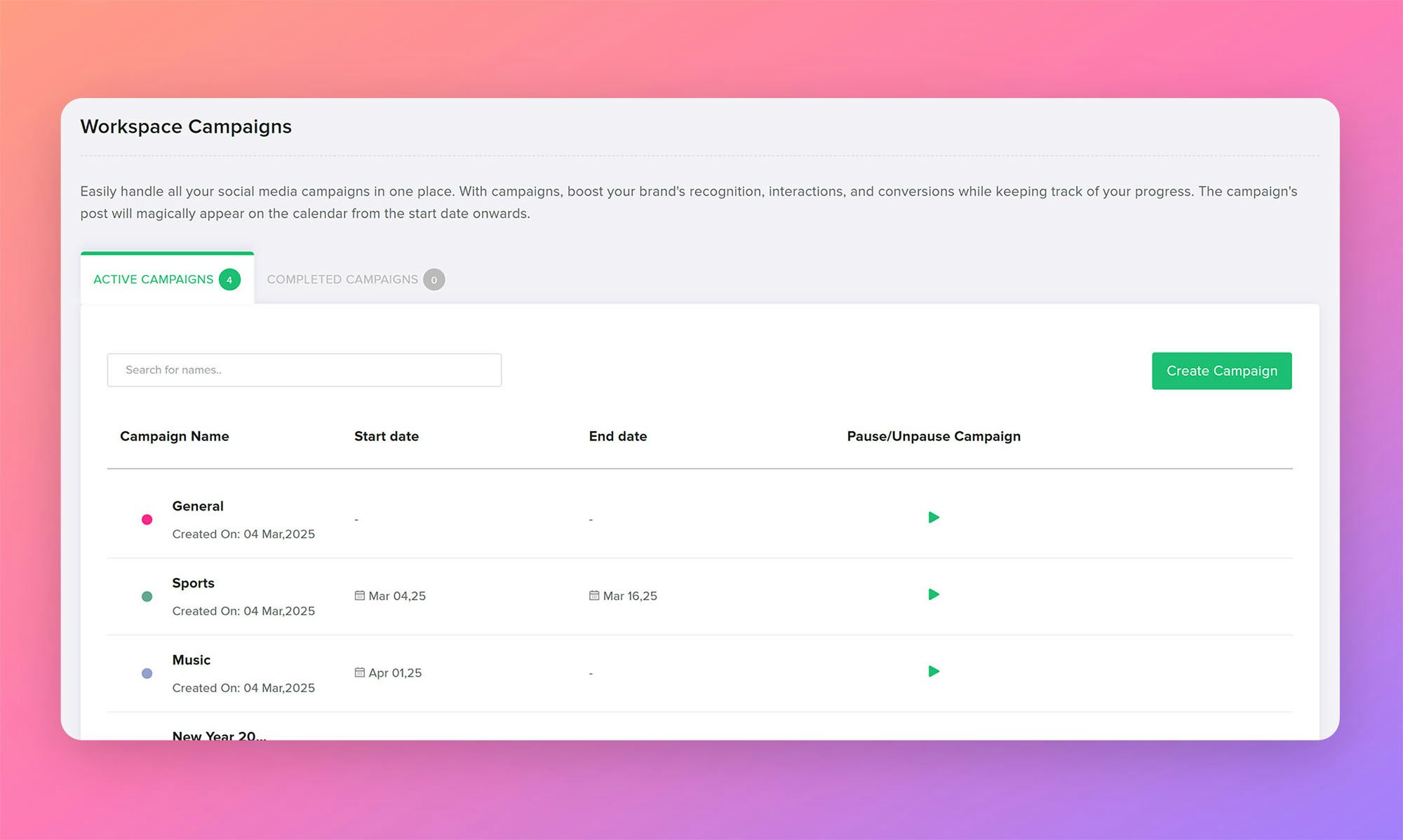1403x840 pixels.
Task: Toggle the Music campaign play icon
Action: (x=933, y=672)
